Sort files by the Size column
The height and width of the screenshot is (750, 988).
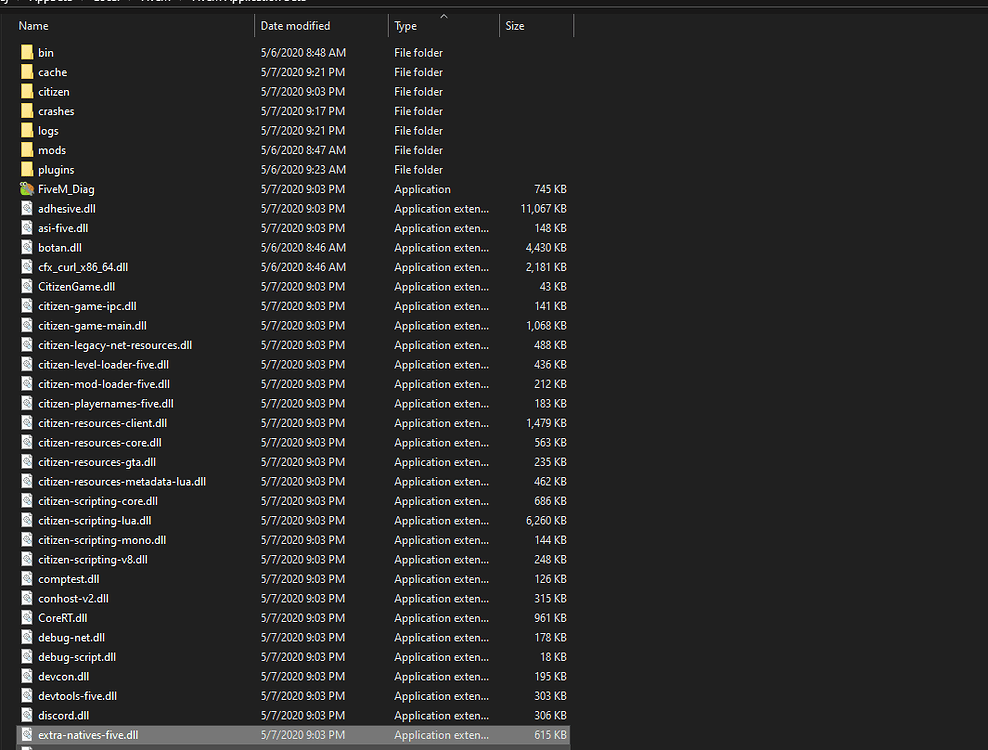pos(514,25)
